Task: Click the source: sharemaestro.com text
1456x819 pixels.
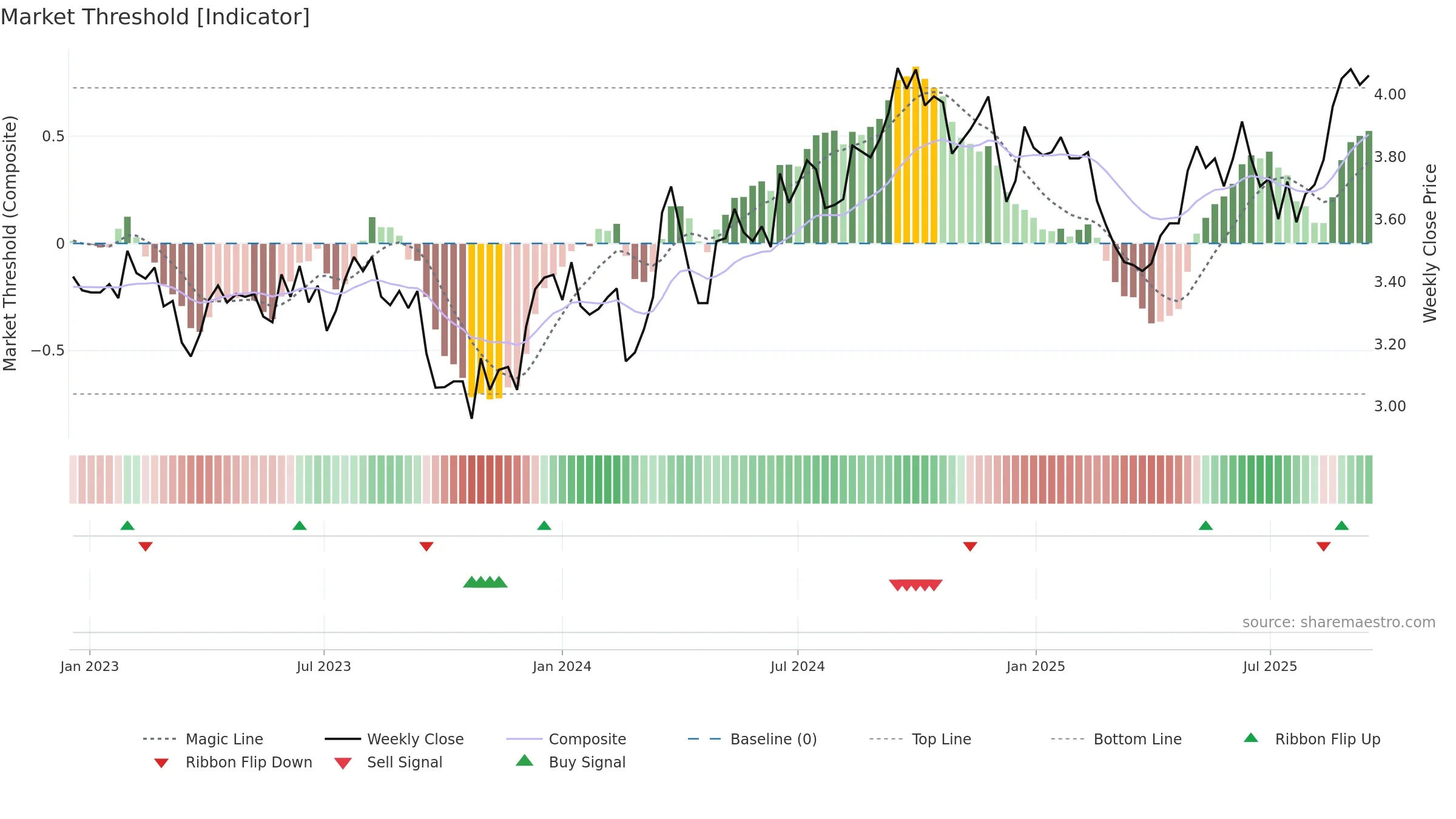Action: [x=1339, y=622]
